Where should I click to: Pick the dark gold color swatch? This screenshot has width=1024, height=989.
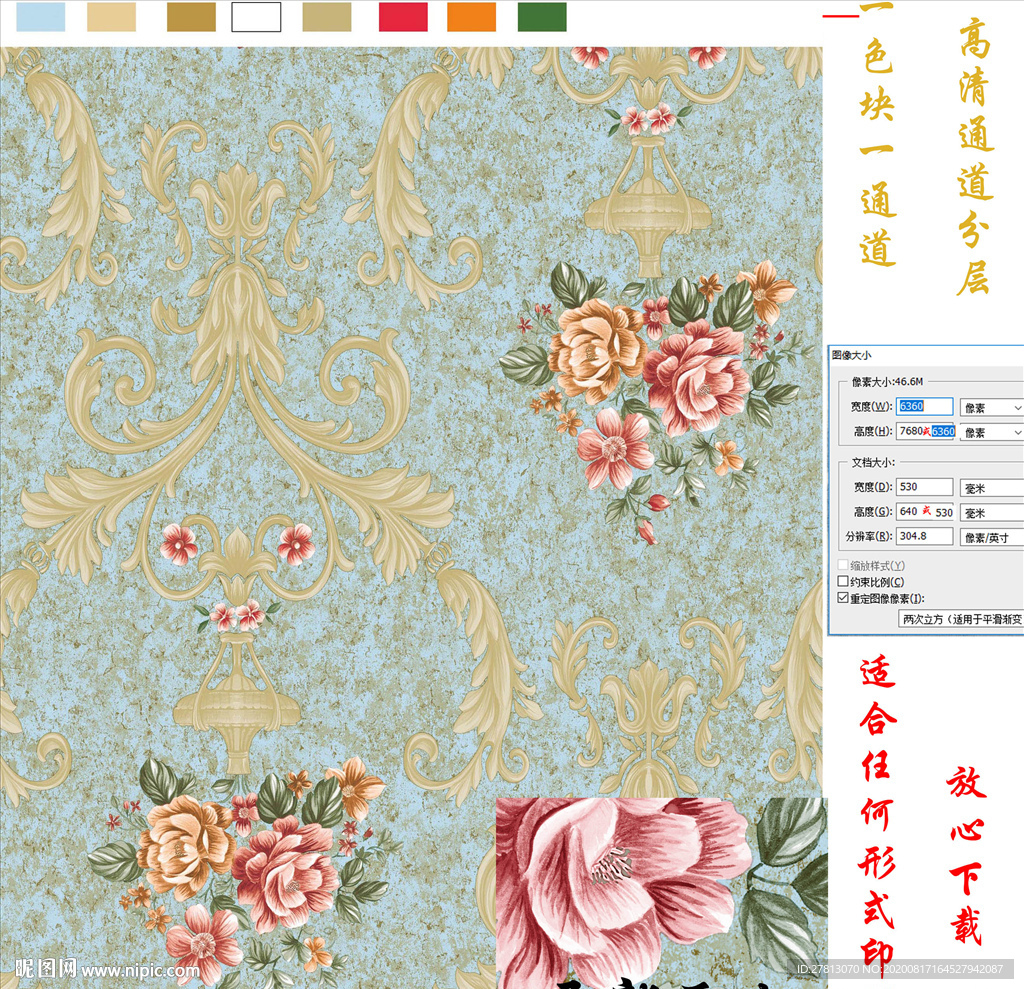click(191, 16)
